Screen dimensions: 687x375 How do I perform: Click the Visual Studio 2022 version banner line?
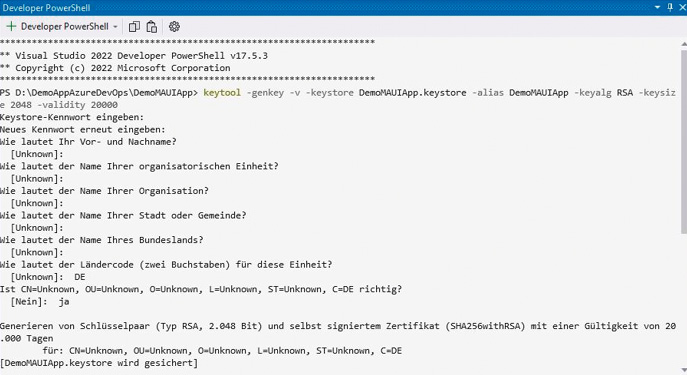click(134, 56)
